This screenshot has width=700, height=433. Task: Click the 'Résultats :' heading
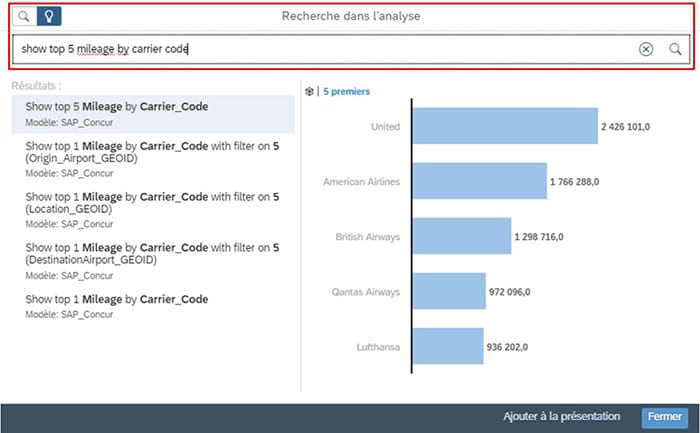tap(37, 85)
